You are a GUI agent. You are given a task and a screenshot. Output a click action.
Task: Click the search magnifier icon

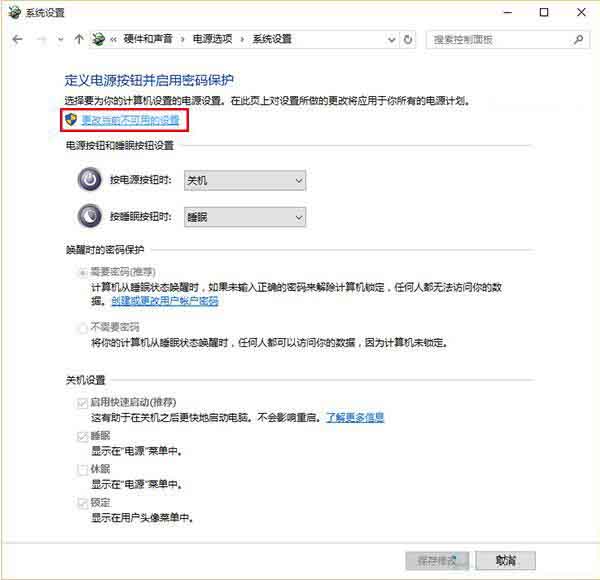coord(578,39)
